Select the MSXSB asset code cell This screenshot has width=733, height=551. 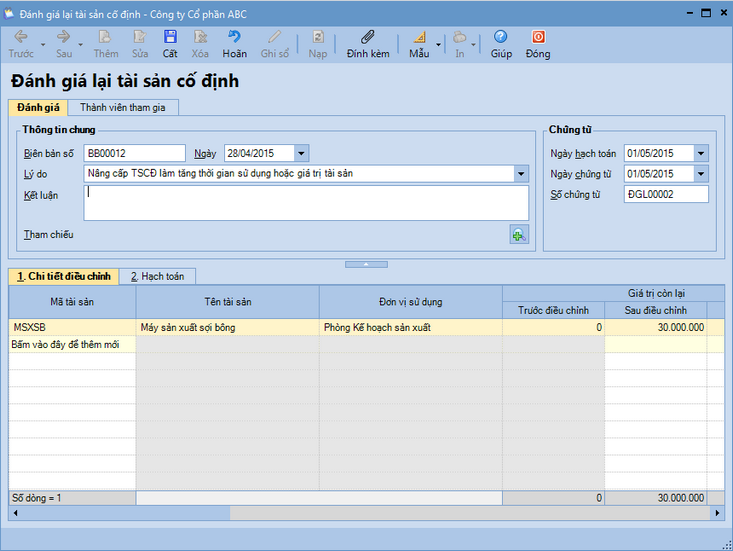(x=72, y=327)
